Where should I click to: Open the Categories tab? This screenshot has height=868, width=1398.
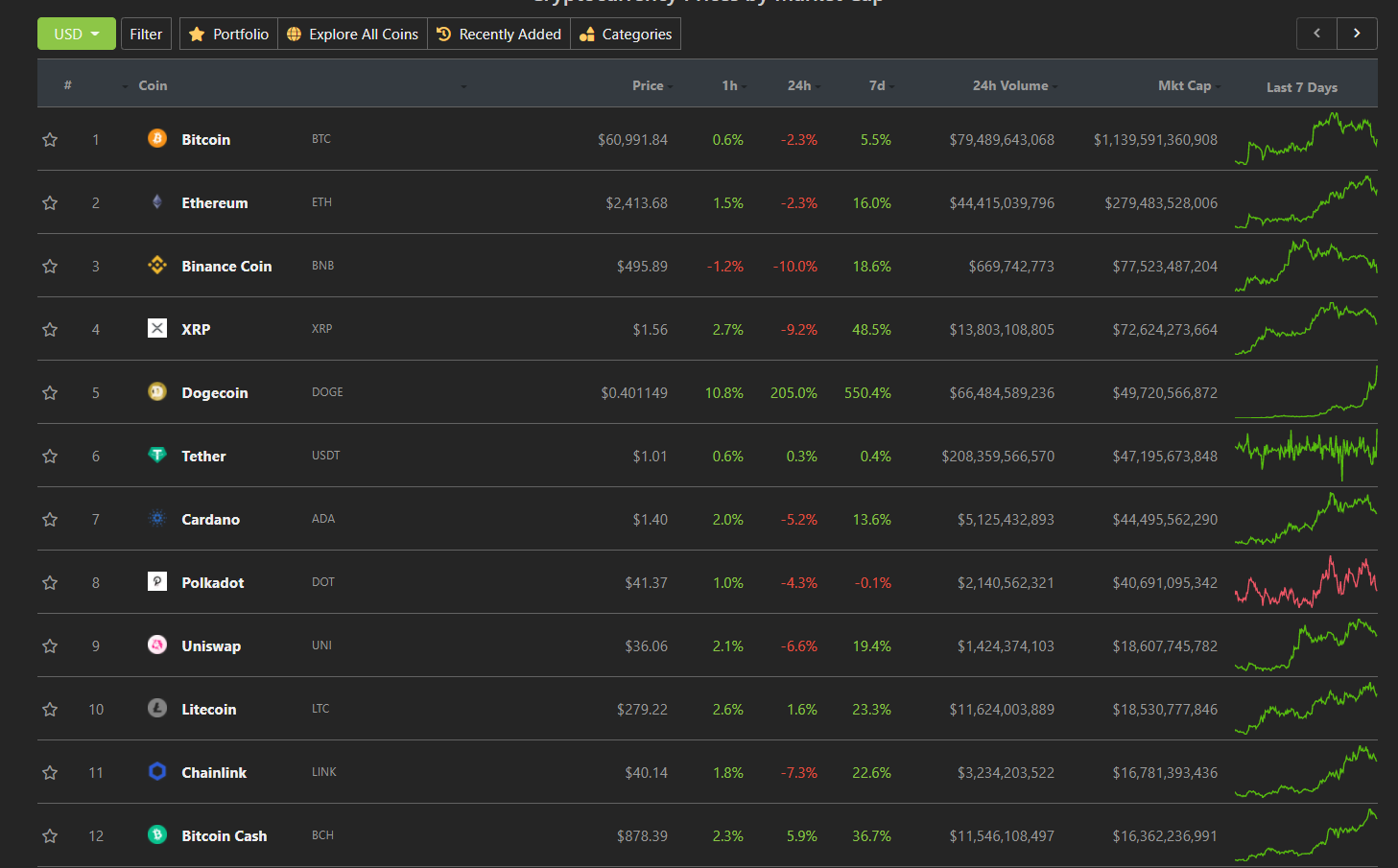click(626, 34)
